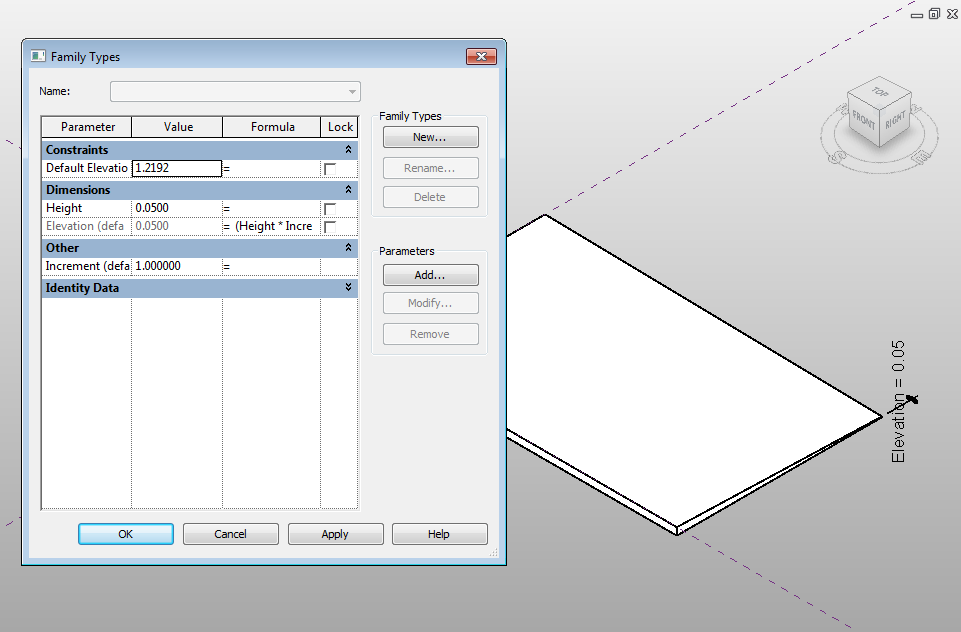Click the Constraints group header
961x632 pixels.
pos(200,150)
